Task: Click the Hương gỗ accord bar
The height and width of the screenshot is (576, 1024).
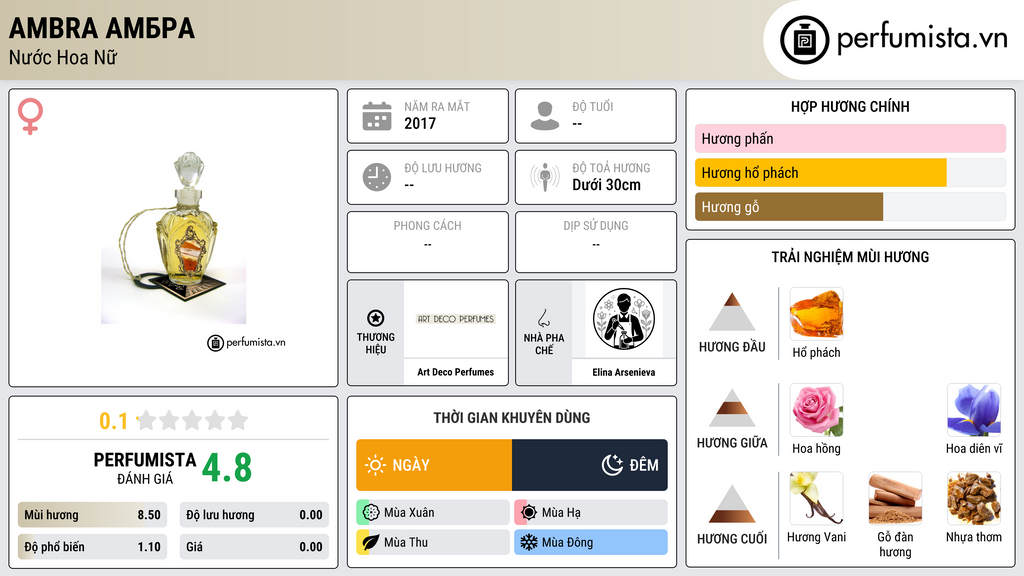Action: point(850,206)
